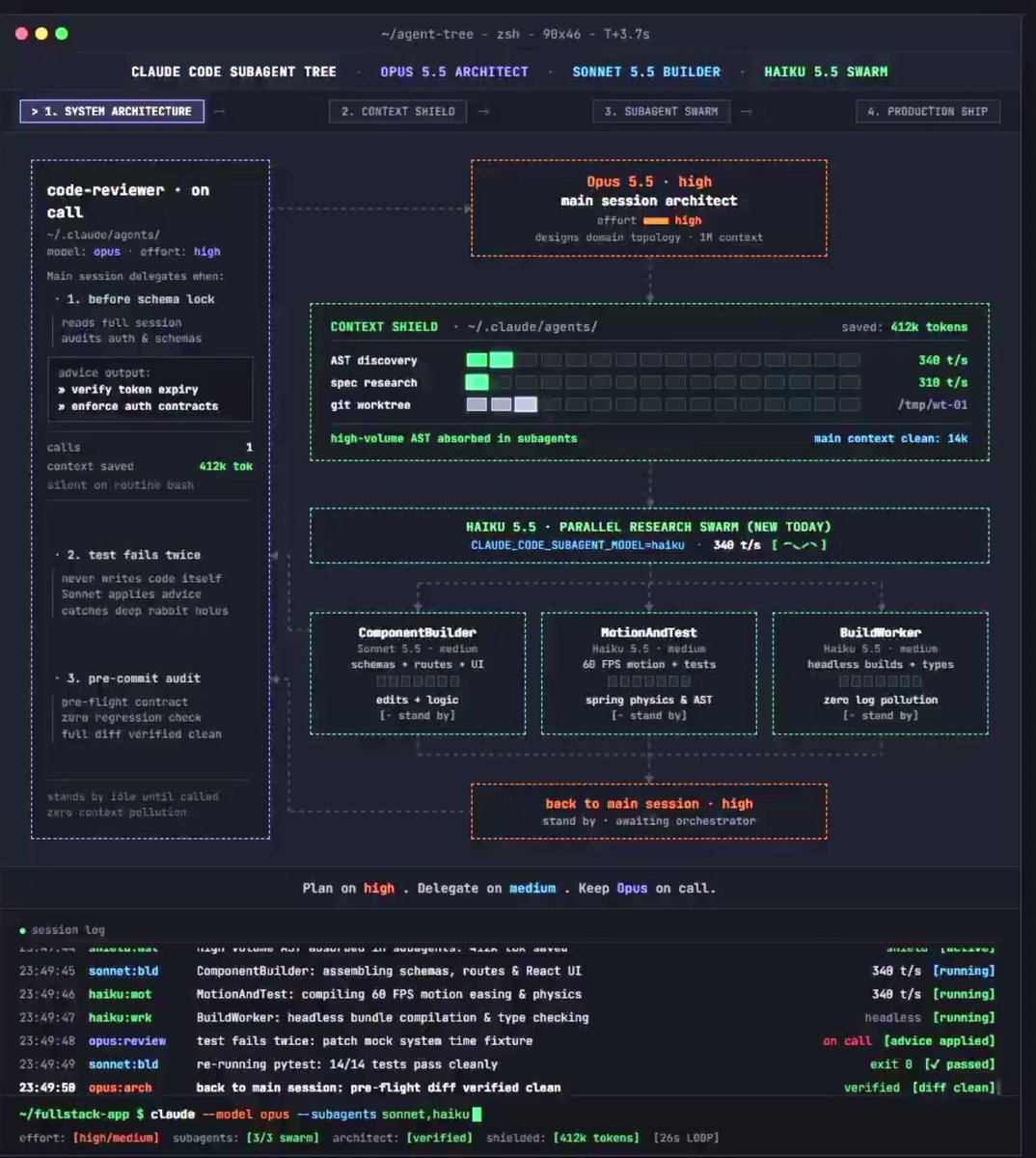Click the CONTEXT SHIELD panel heading

click(384, 327)
